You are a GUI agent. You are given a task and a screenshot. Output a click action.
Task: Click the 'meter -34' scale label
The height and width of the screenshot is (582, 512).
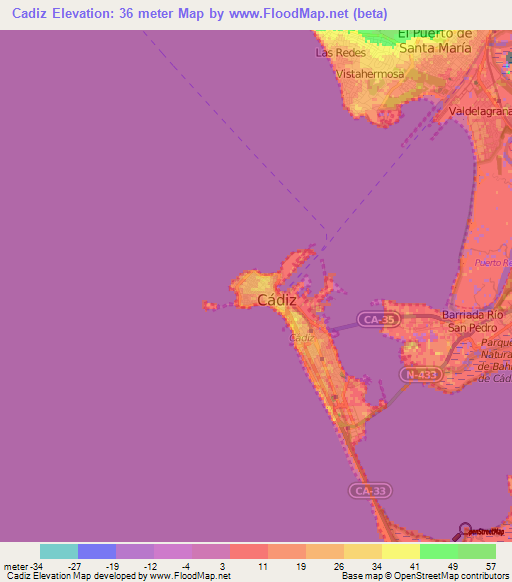[x=23, y=567]
